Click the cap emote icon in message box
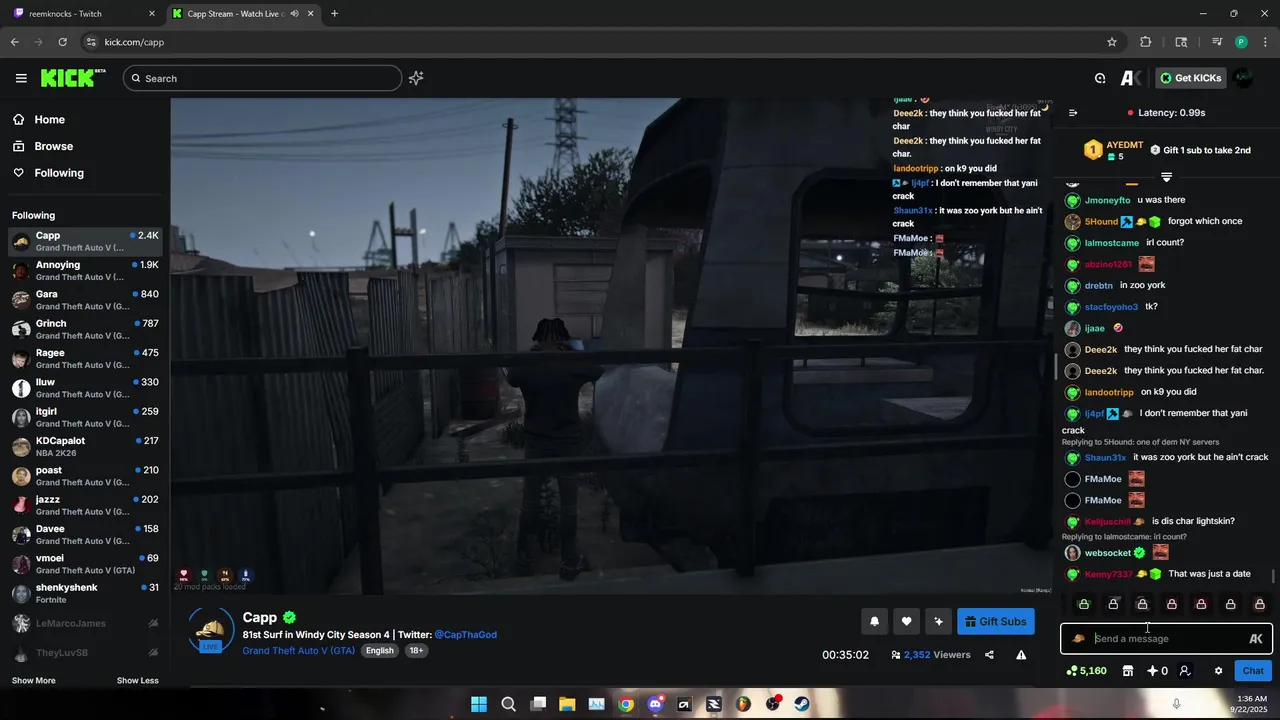Image resolution: width=1280 pixels, height=720 pixels. point(1078,639)
